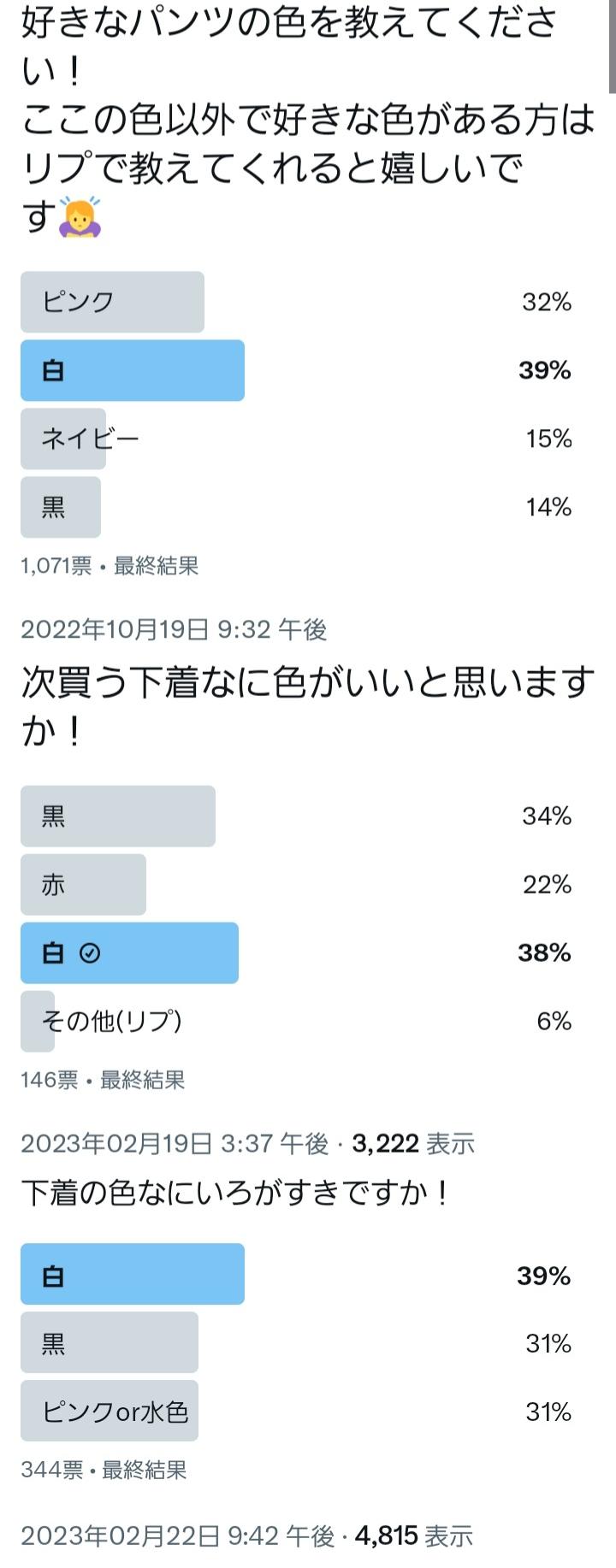Image resolution: width=616 pixels, height=1568 pixels.
Task: Open the 2023年02月19日 3:37 午後 timestamp
Action: [175, 1144]
